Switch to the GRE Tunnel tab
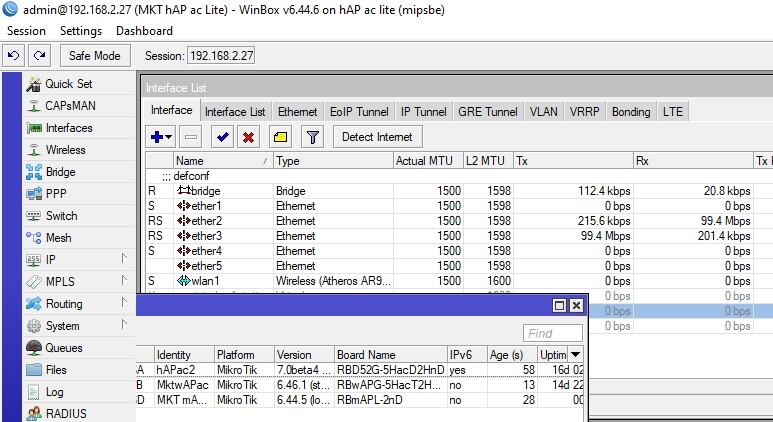The image size is (773, 422). 488,112
